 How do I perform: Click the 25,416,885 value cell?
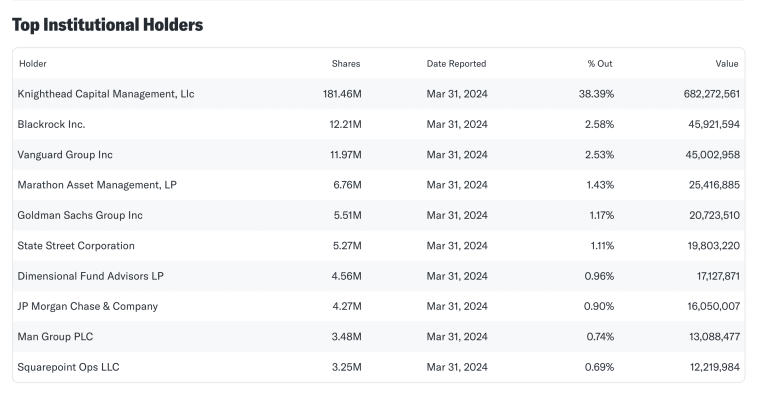click(714, 185)
